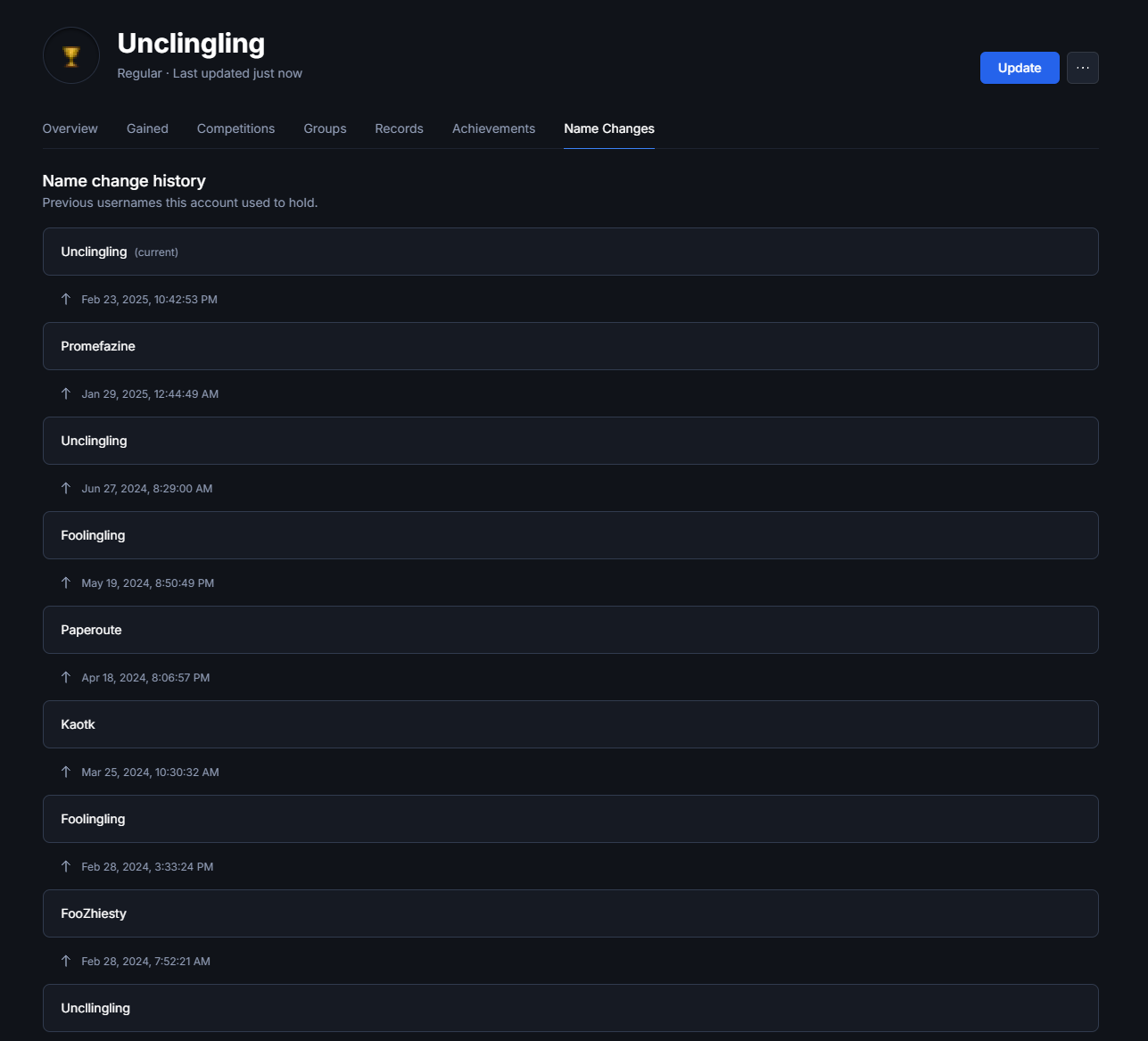
Task: Switch to the Overview tab
Action: 70,128
